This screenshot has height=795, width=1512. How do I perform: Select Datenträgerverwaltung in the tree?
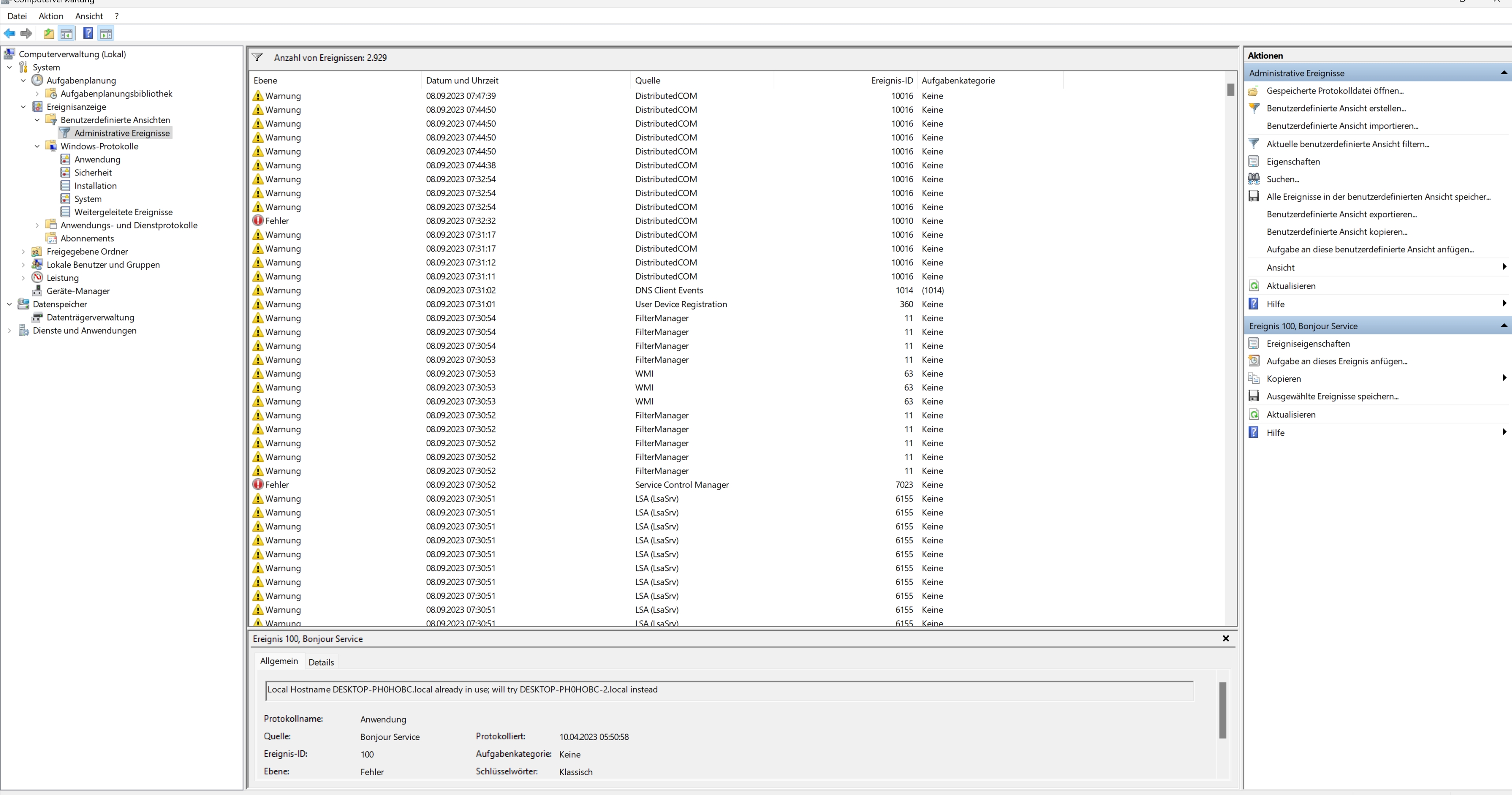(90, 317)
